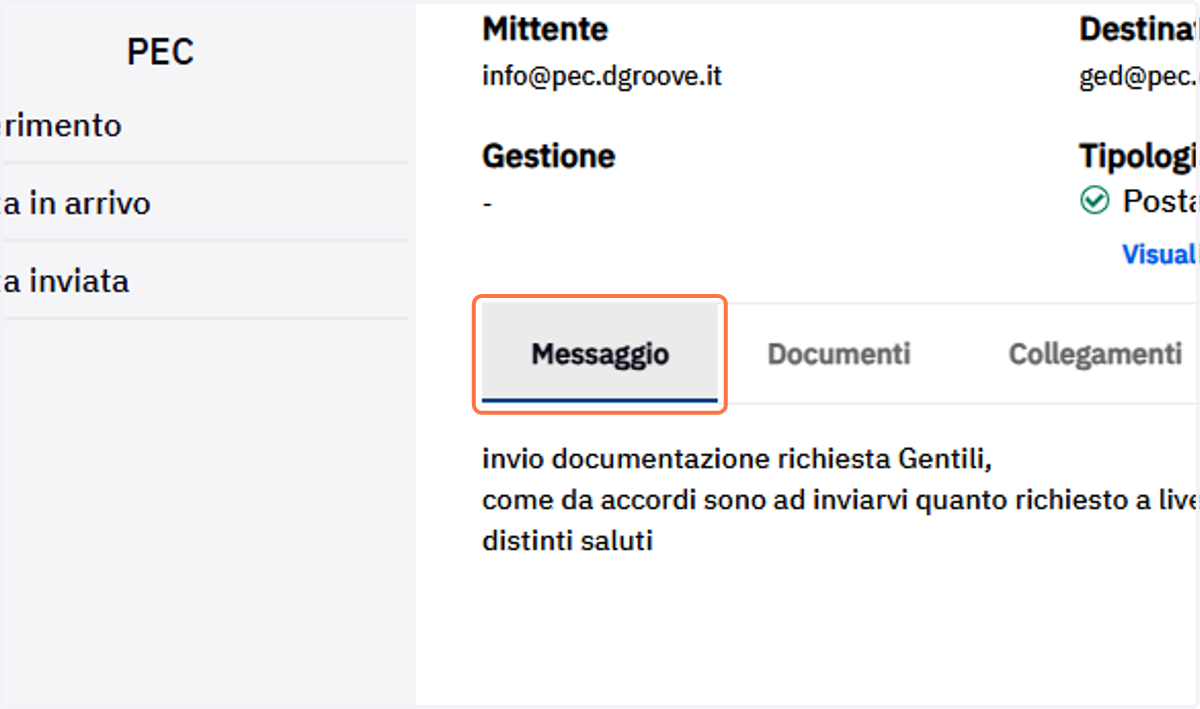
Task: Switch to the Collegamenti tab
Action: tap(1095, 354)
